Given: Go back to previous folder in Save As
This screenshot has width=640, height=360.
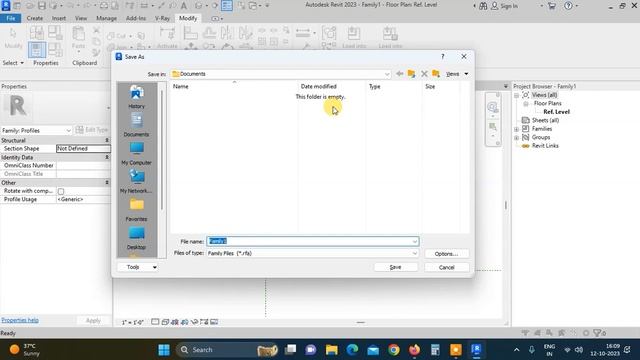Looking at the screenshot, I should coord(400,74).
